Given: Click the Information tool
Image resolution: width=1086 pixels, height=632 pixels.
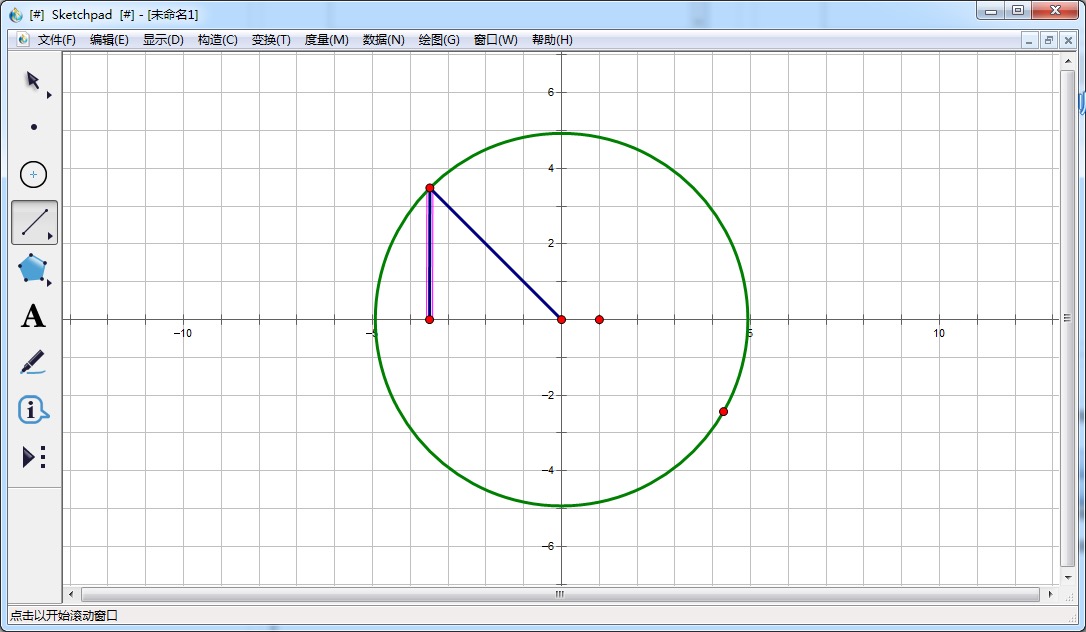Looking at the screenshot, I should coord(33,410).
